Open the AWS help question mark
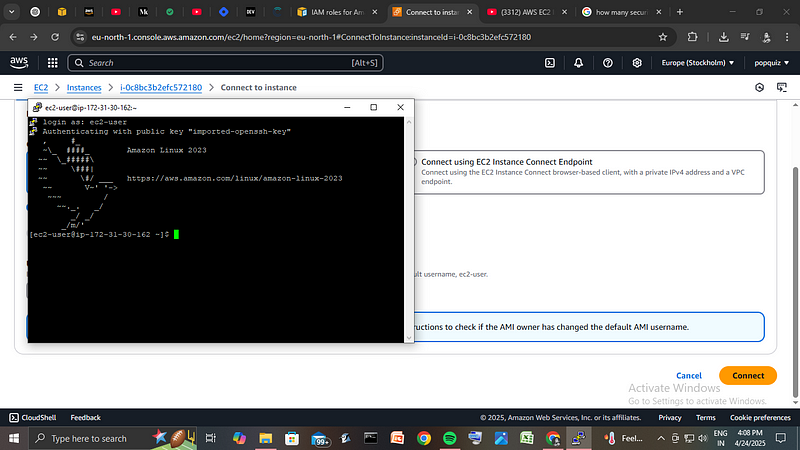This screenshot has height=450, width=800. pyautogui.click(x=608, y=62)
